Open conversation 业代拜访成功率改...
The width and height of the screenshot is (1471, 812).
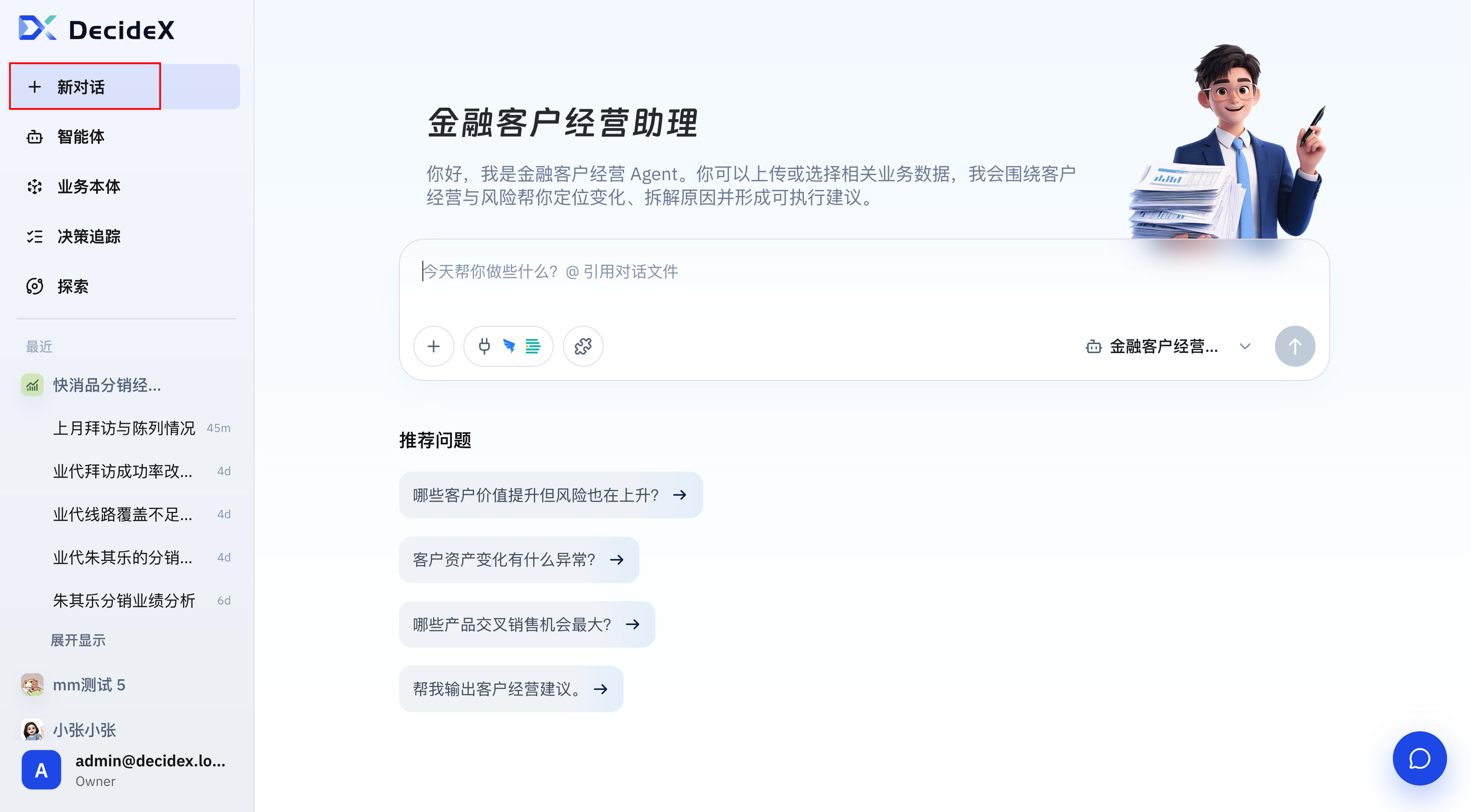[123, 471]
